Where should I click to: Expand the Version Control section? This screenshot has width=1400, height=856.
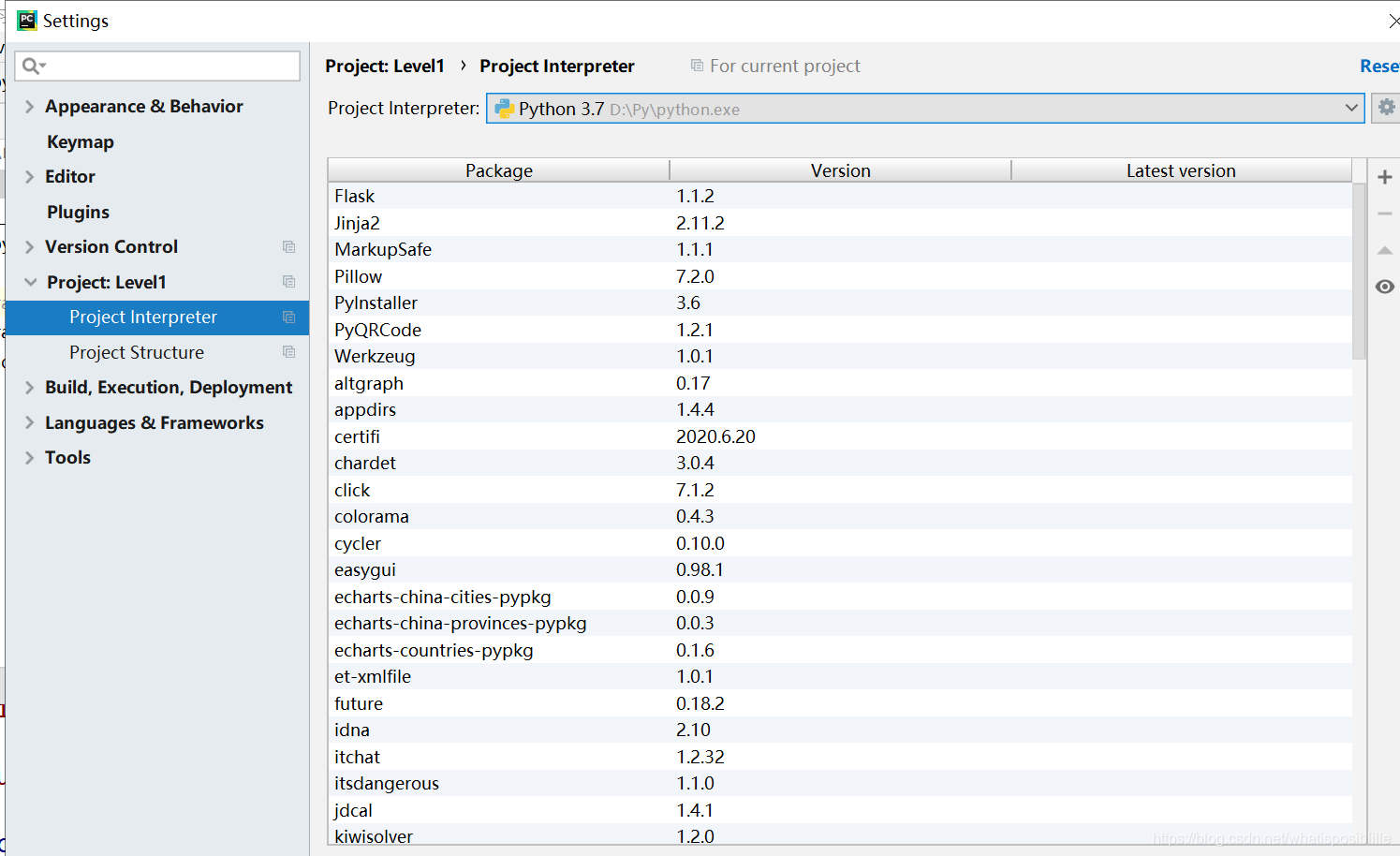pos(29,246)
